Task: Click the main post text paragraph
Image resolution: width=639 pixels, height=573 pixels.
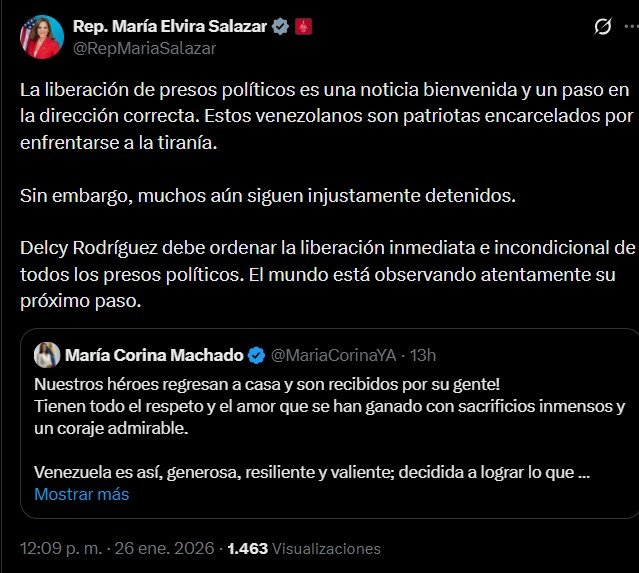Action: (x=320, y=115)
